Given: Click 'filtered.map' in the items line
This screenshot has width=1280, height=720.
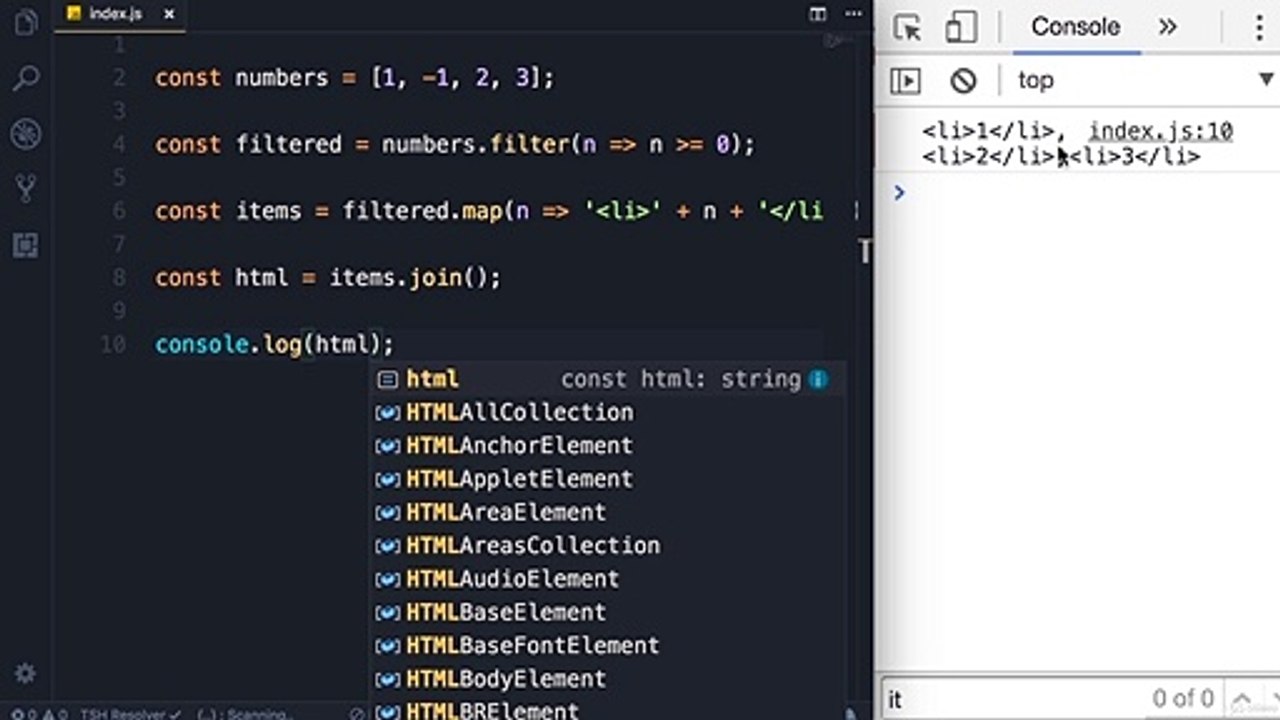Looking at the screenshot, I should (422, 211).
